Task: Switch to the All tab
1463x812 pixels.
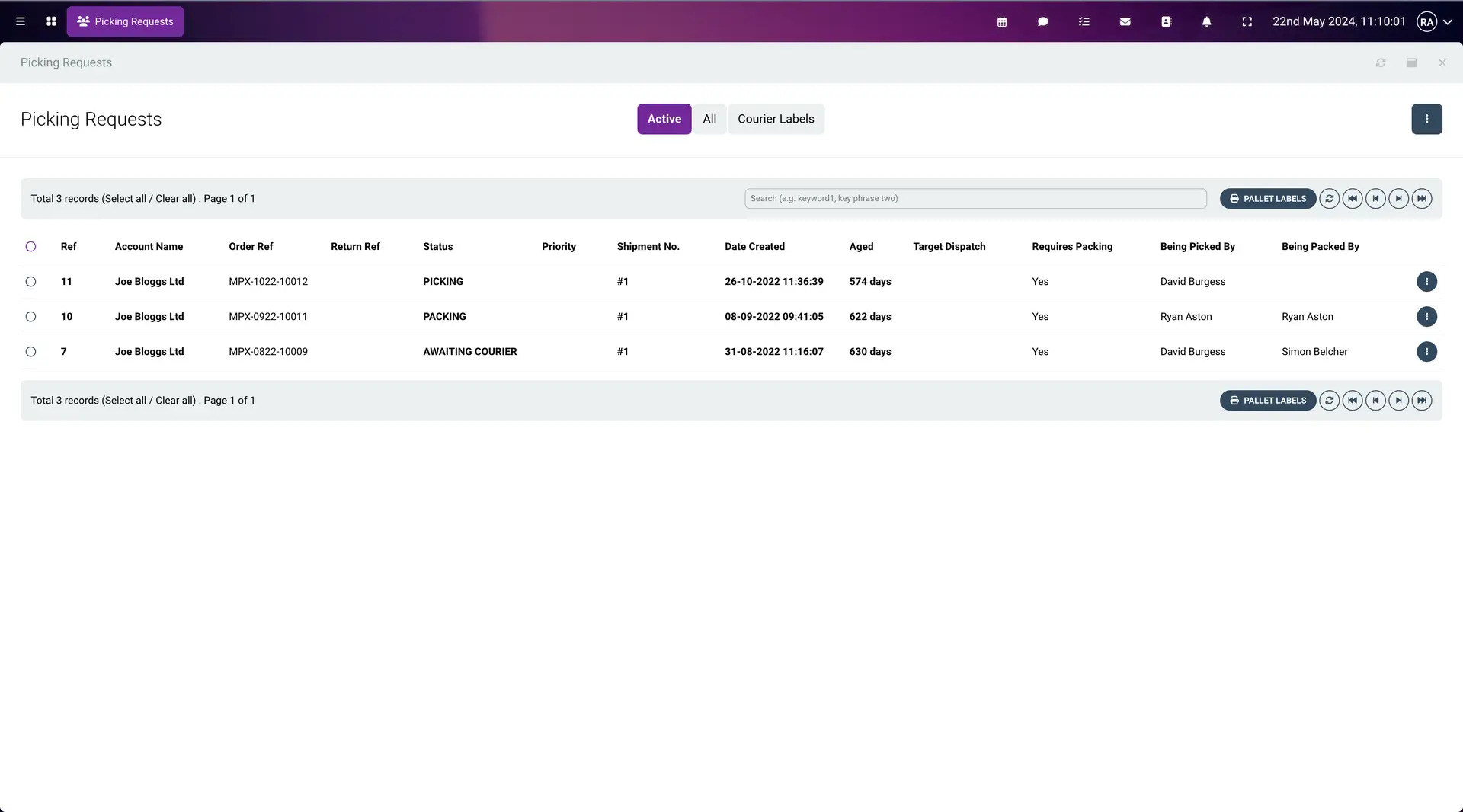Action: [709, 119]
